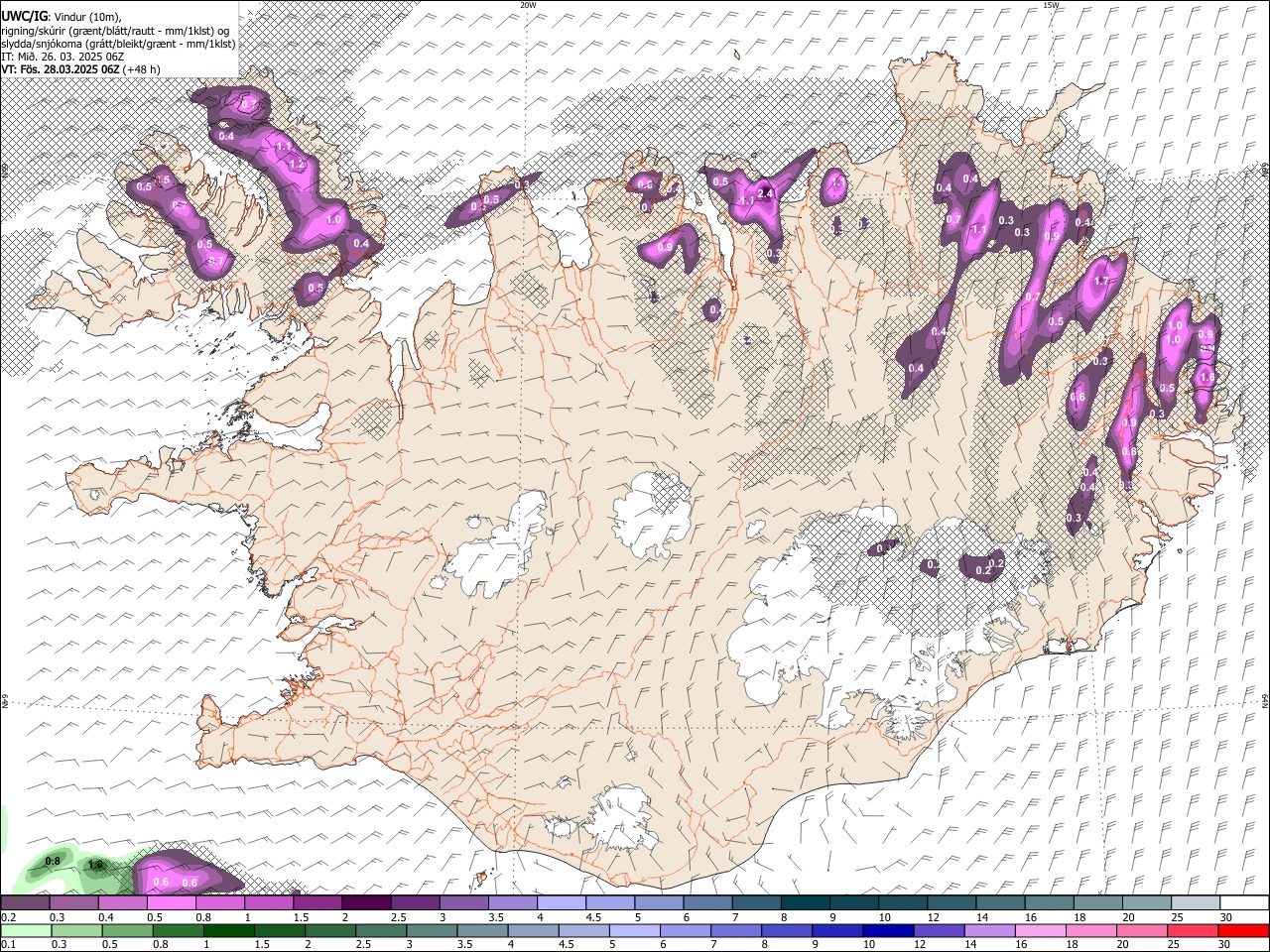Image resolution: width=1270 pixels, height=952 pixels.
Task: Select pale grey top-row swatch between 25 and 30
Action: pyautogui.click(x=1195, y=903)
